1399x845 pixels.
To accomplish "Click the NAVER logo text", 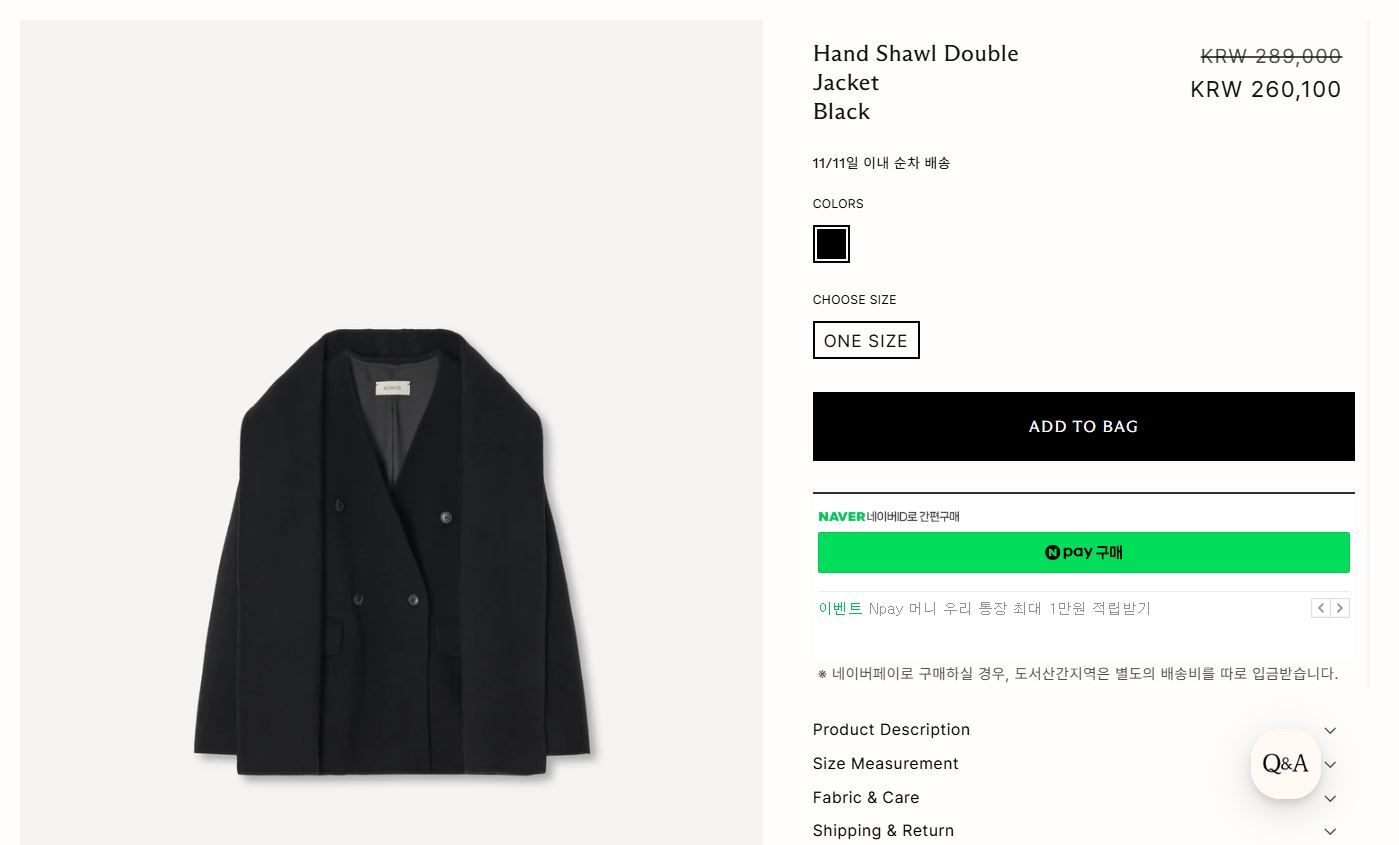I will [x=841, y=517].
